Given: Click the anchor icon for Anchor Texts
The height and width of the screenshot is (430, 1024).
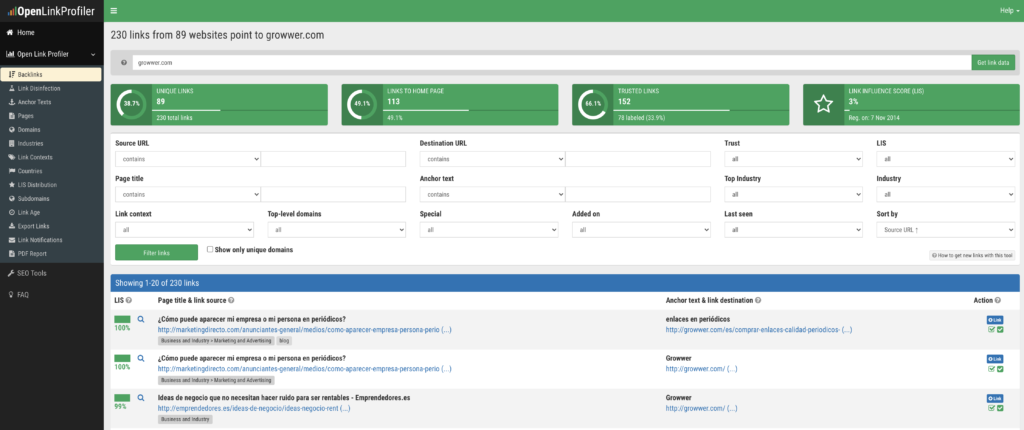Looking at the screenshot, I should 12,102.
